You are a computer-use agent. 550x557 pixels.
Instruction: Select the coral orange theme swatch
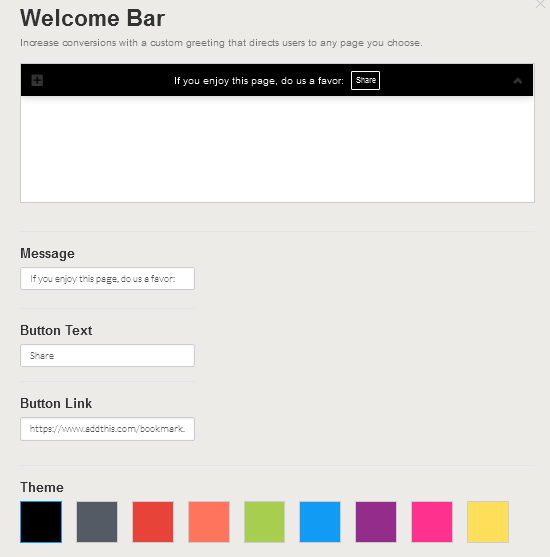[x=209, y=522]
